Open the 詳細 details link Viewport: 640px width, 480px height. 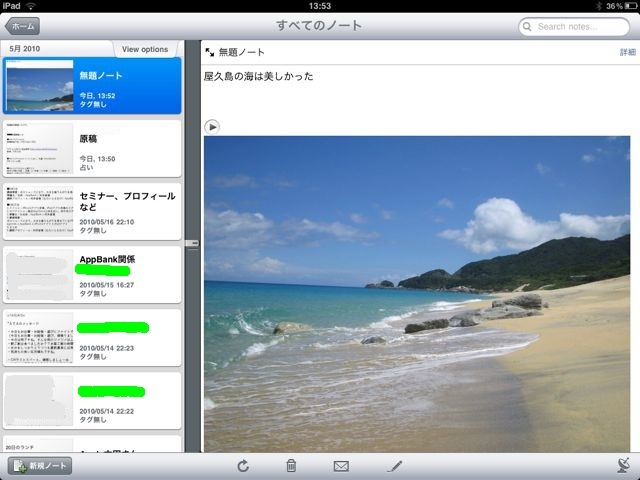coord(628,52)
